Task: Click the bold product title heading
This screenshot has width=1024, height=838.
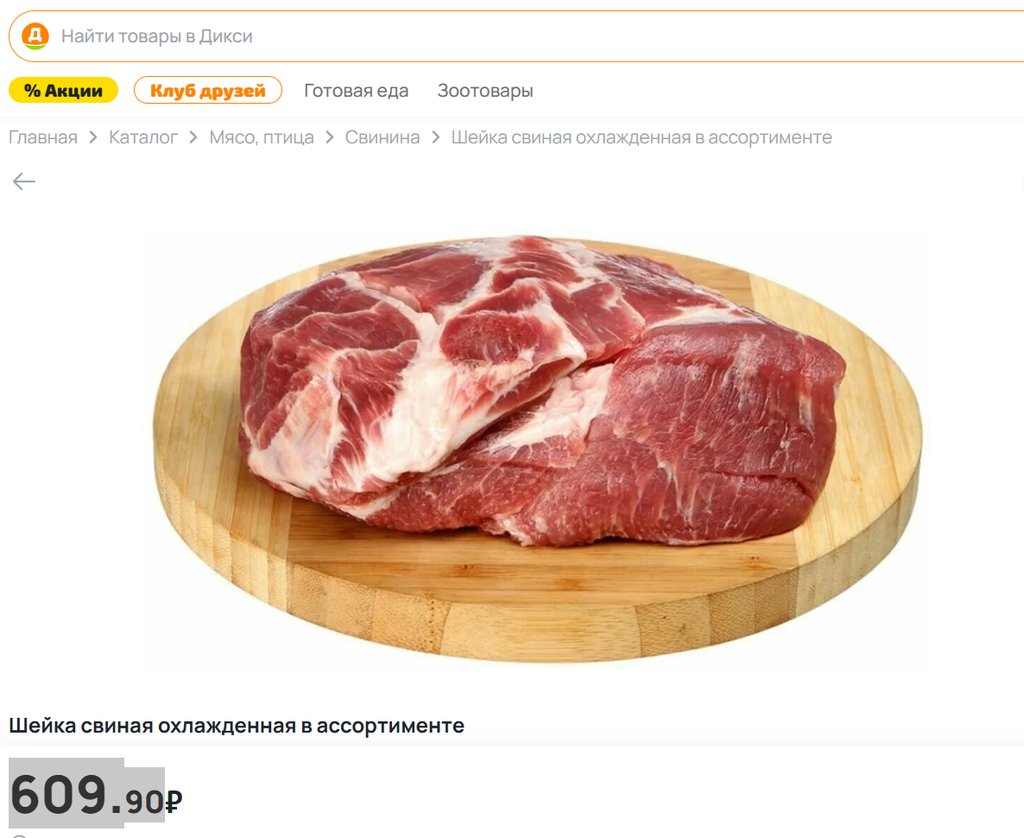Action: pyautogui.click(x=236, y=725)
